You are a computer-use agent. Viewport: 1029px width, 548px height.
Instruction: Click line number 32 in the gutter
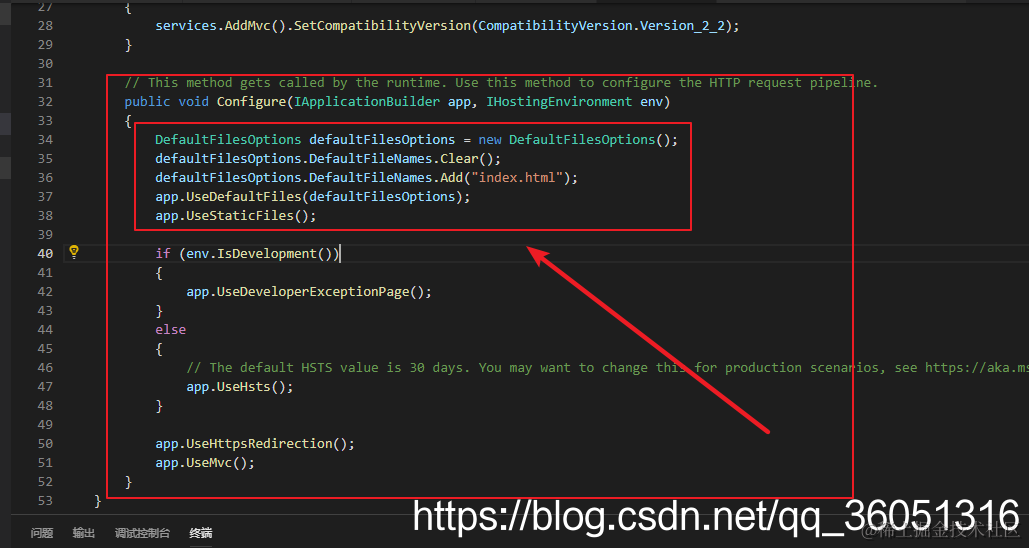(x=45, y=102)
